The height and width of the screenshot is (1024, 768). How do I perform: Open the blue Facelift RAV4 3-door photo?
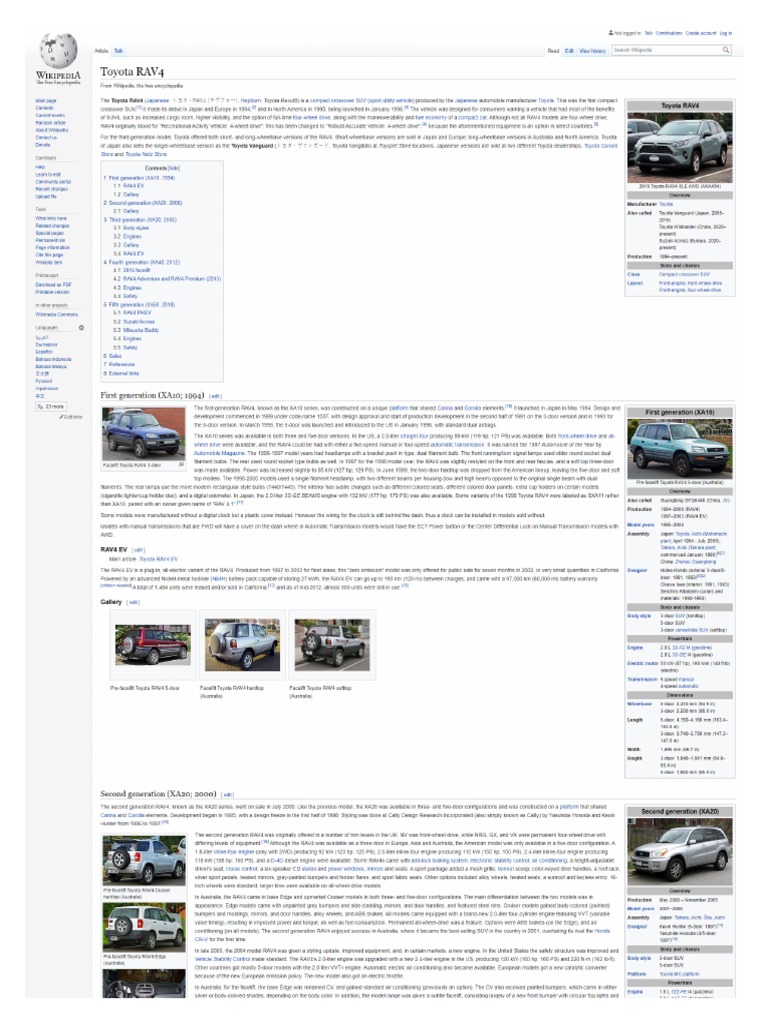click(144, 433)
